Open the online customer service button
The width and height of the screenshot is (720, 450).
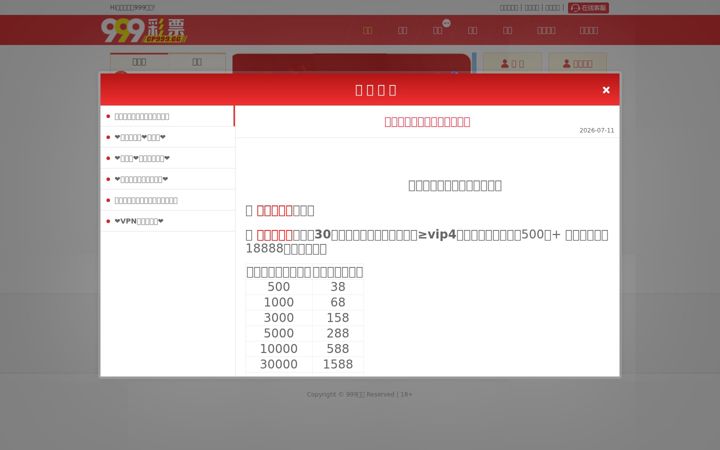tap(588, 8)
